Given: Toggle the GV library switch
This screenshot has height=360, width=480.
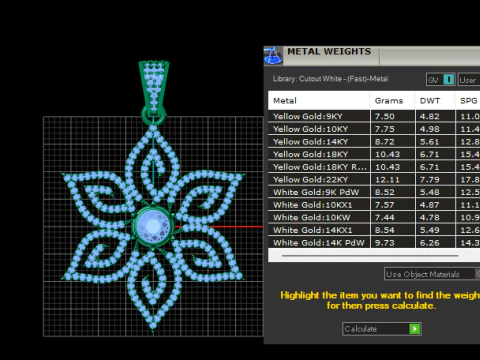Looking at the screenshot, I should (x=441, y=80).
